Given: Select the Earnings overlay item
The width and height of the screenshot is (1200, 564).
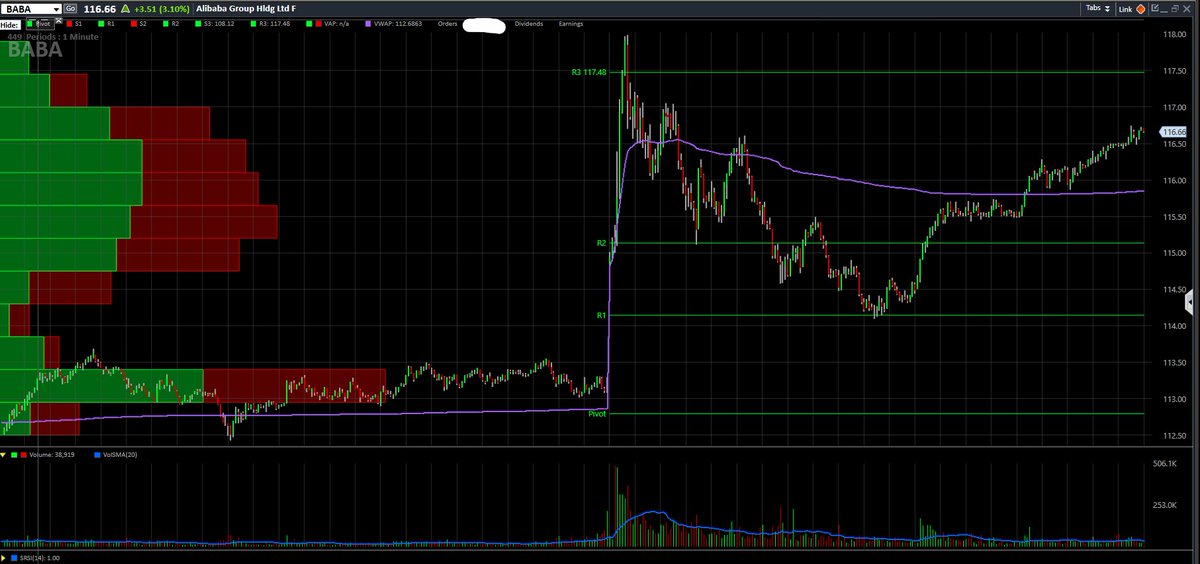Looking at the screenshot, I should click(x=571, y=24).
